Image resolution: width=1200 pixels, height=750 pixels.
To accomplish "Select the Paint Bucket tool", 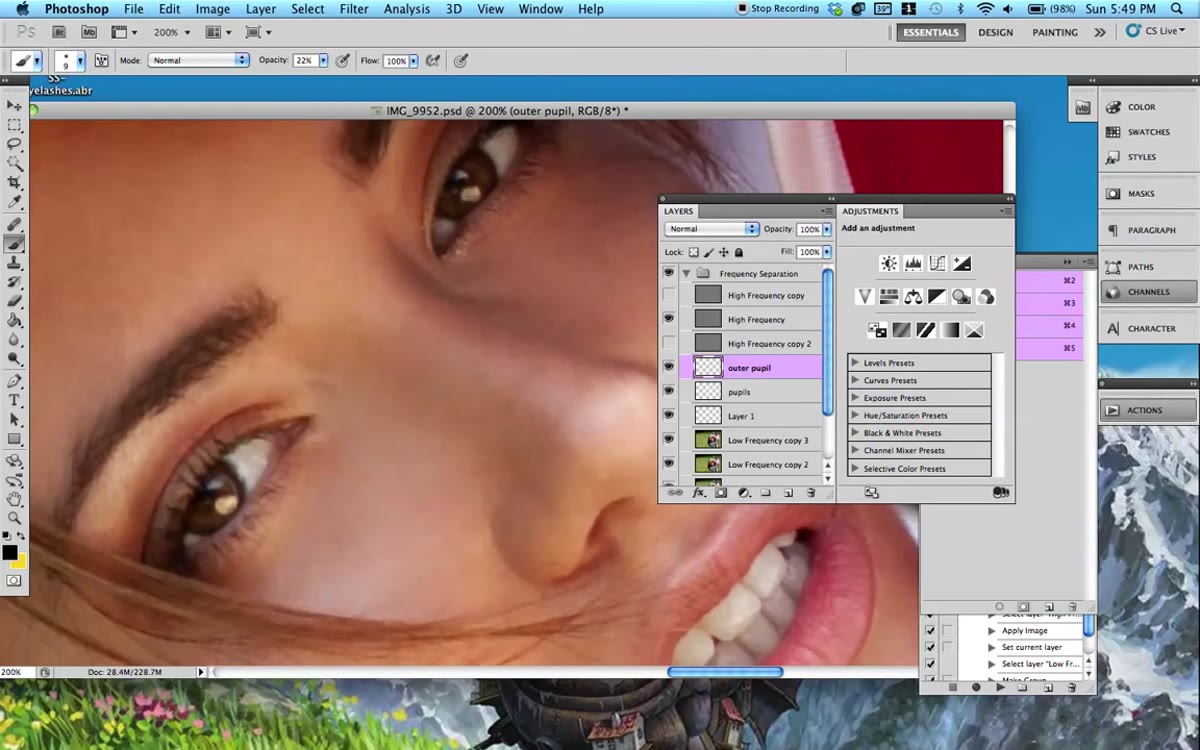I will coord(14,321).
